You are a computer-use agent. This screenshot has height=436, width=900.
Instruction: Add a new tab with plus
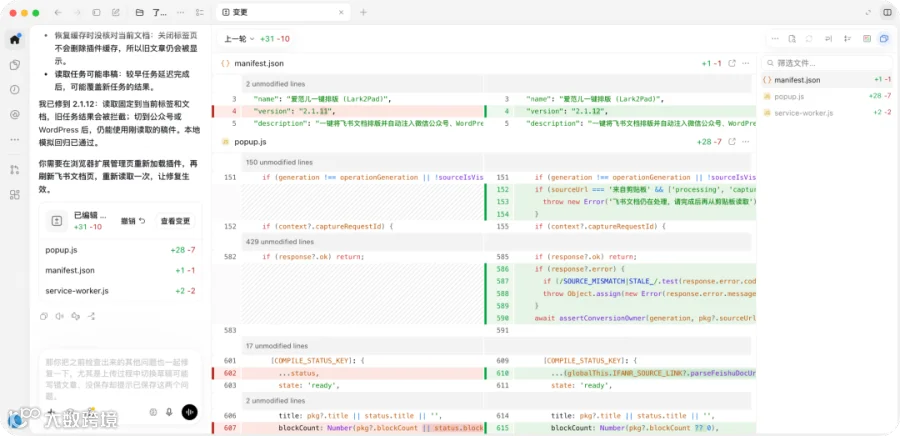tap(363, 12)
